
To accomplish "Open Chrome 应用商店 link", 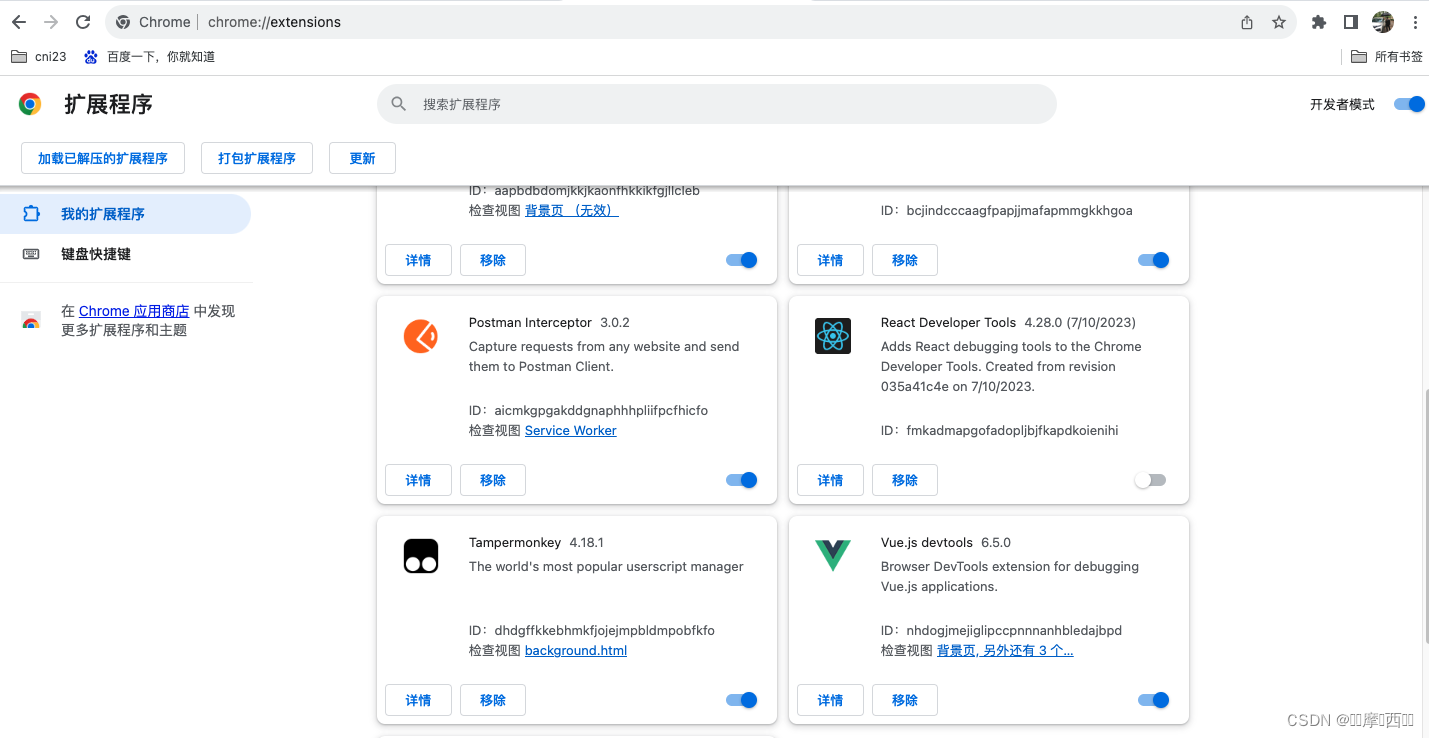I will point(134,311).
